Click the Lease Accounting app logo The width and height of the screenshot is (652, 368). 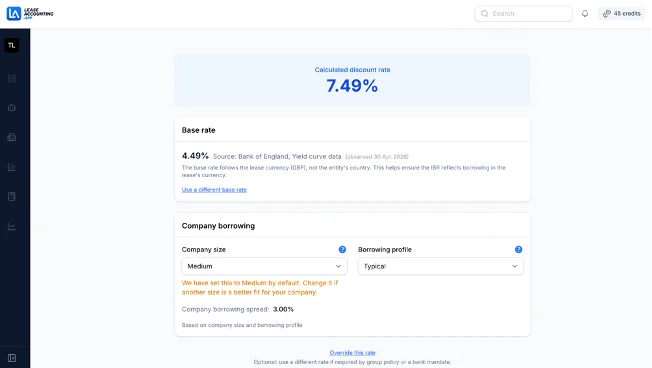pos(30,14)
